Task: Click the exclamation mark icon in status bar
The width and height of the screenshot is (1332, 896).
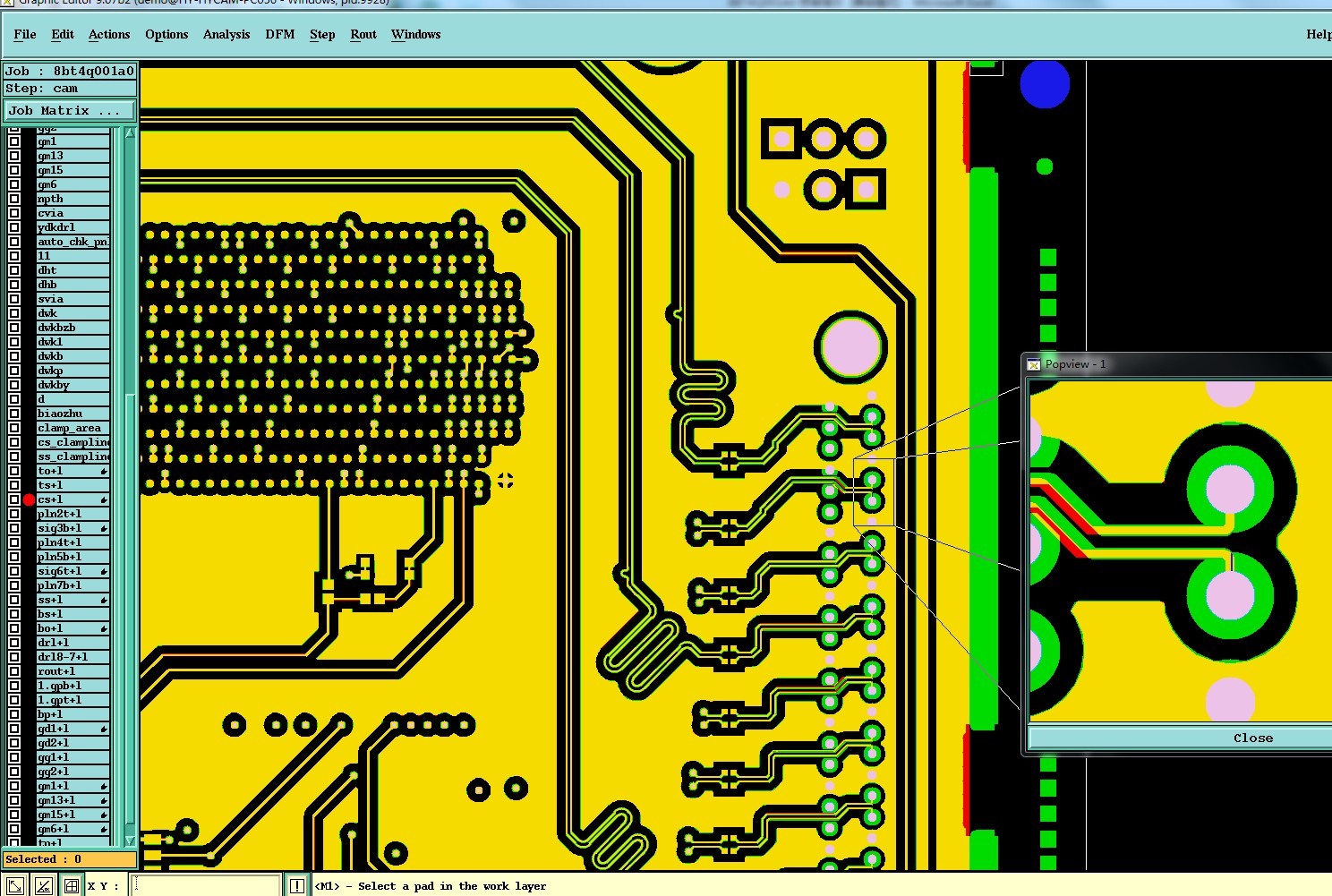Action: click(x=297, y=886)
